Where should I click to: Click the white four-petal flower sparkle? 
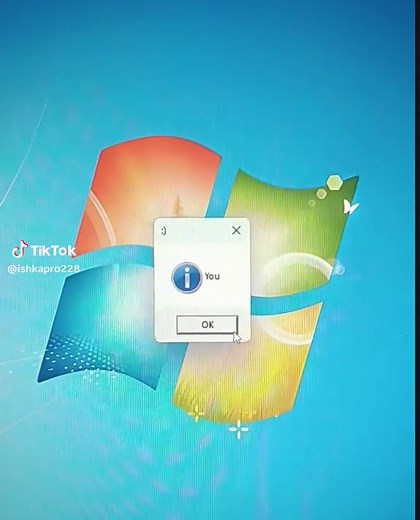tap(239, 429)
